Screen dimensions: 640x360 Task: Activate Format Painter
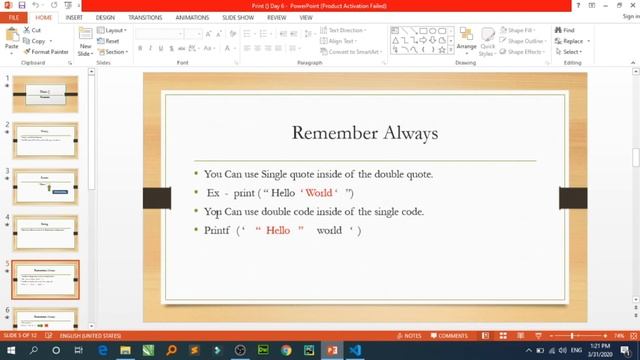tap(46, 52)
